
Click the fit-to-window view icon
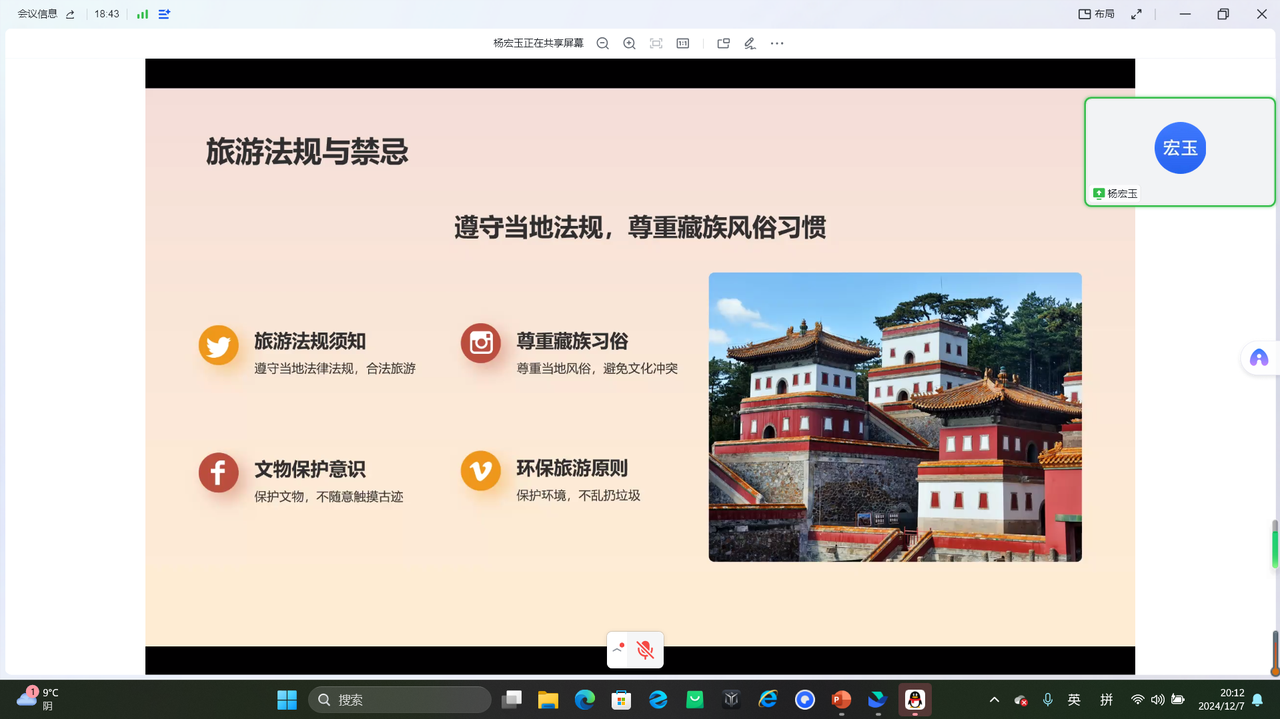coord(656,44)
